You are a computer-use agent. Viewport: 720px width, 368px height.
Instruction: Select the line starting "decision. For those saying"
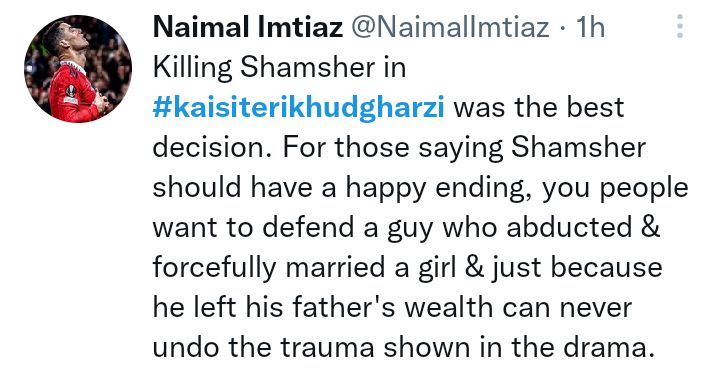click(399, 148)
